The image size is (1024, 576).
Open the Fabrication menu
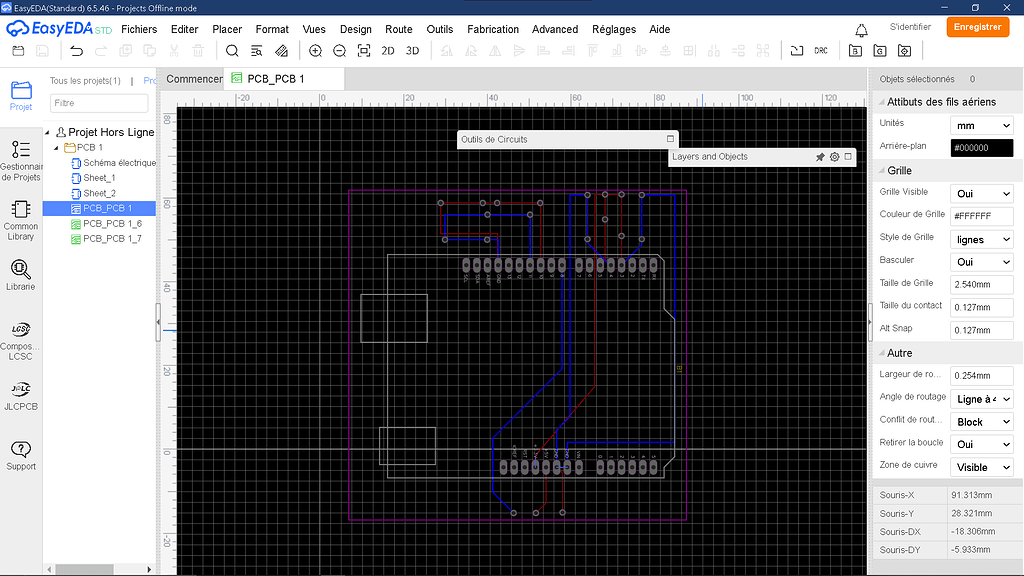[492, 29]
